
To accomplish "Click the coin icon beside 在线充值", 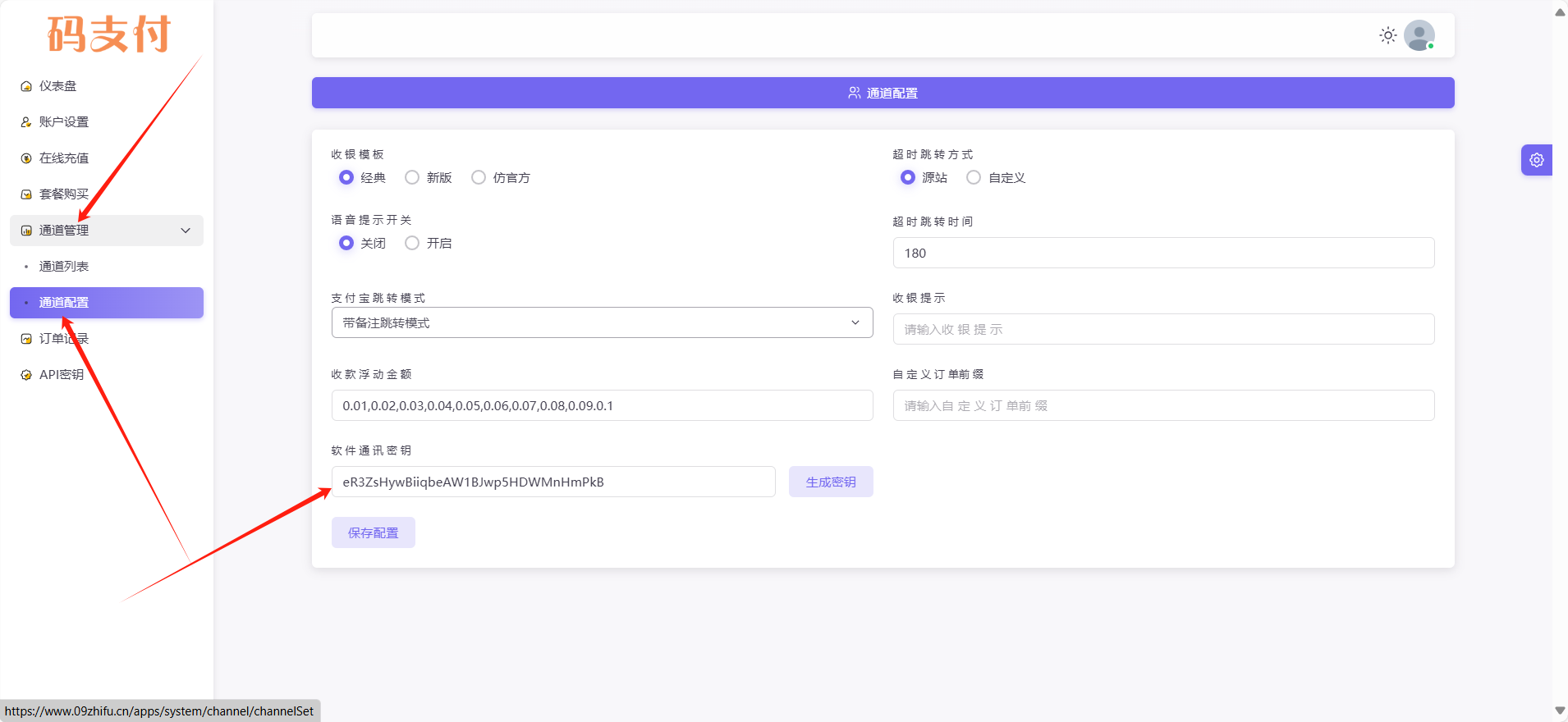I will [x=26, y=158].
